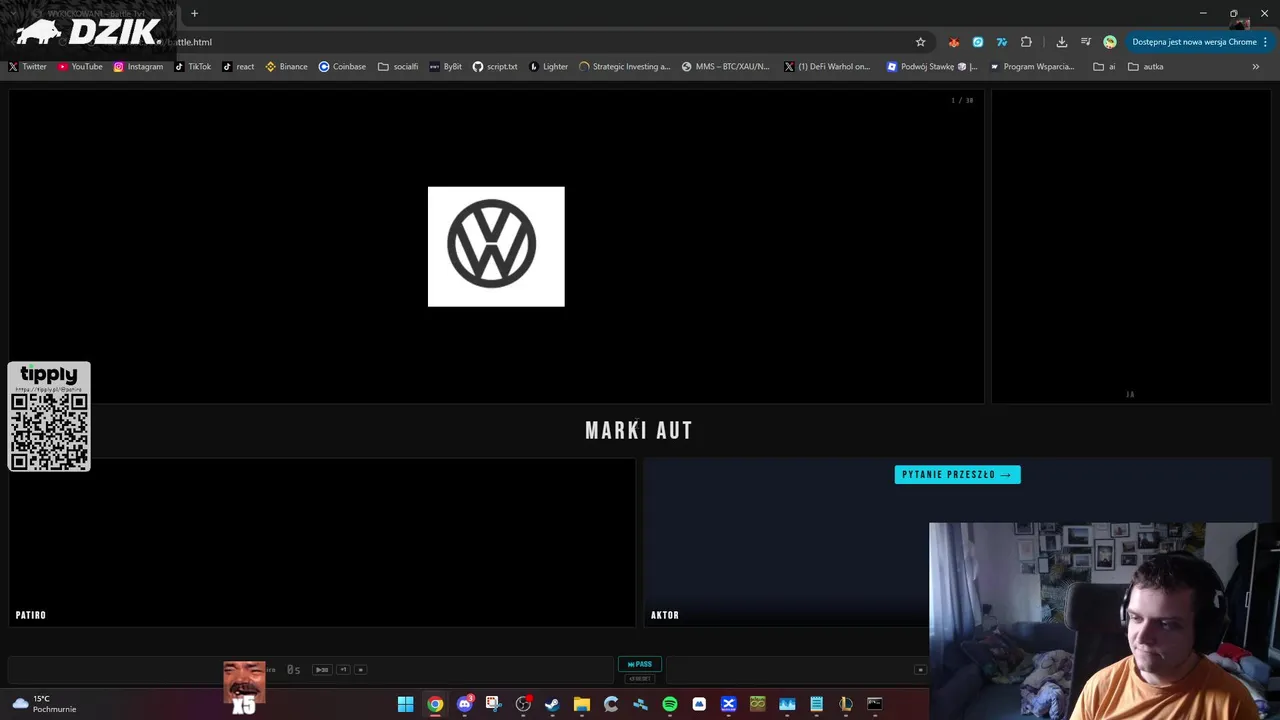Show hidden bookmarks with the double chevron
The height and width of the screenshot is (720, 1280).
click(x=1255, y=67)
